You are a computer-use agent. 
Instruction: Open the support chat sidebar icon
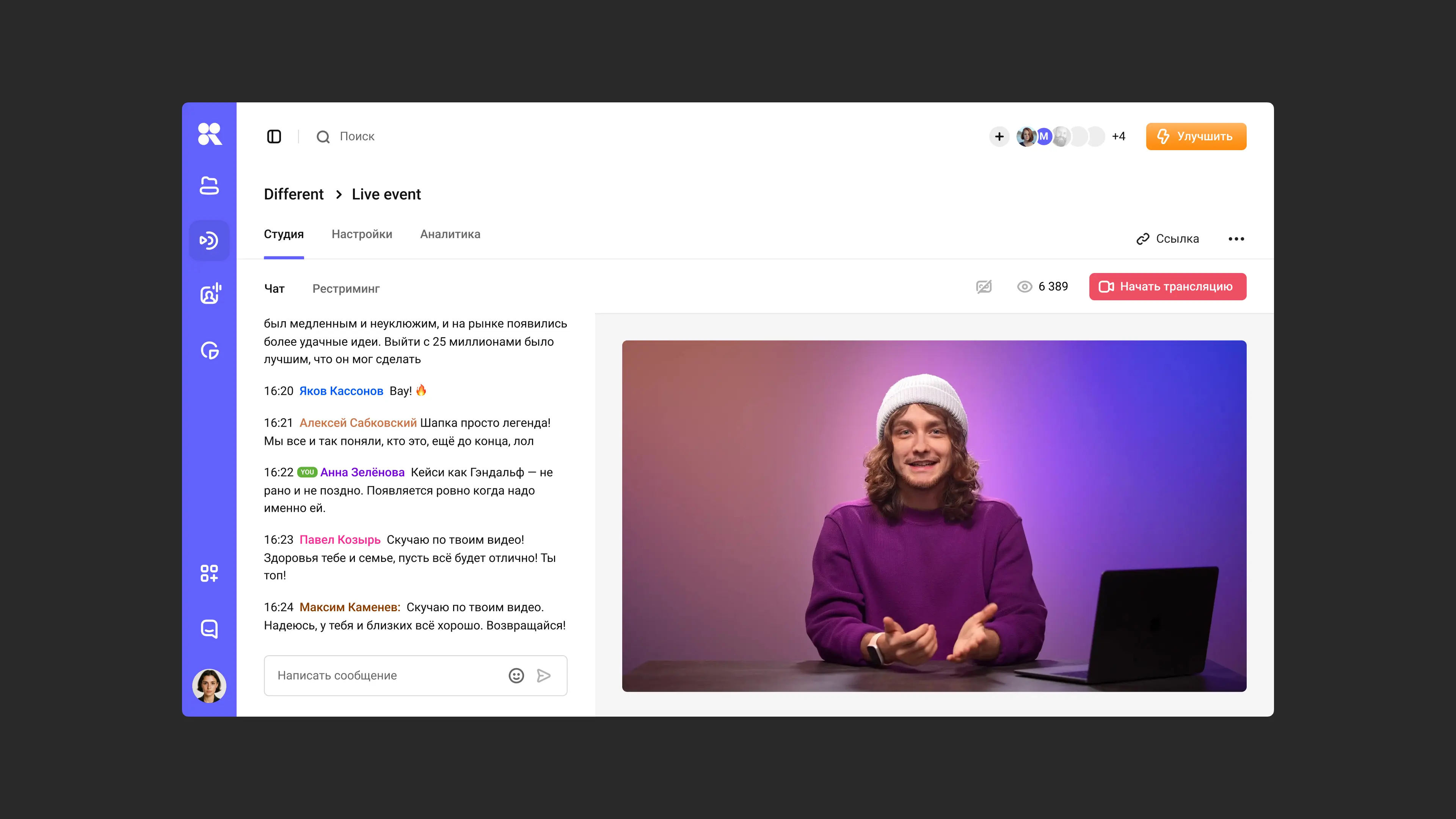click(x=209, y=629)
